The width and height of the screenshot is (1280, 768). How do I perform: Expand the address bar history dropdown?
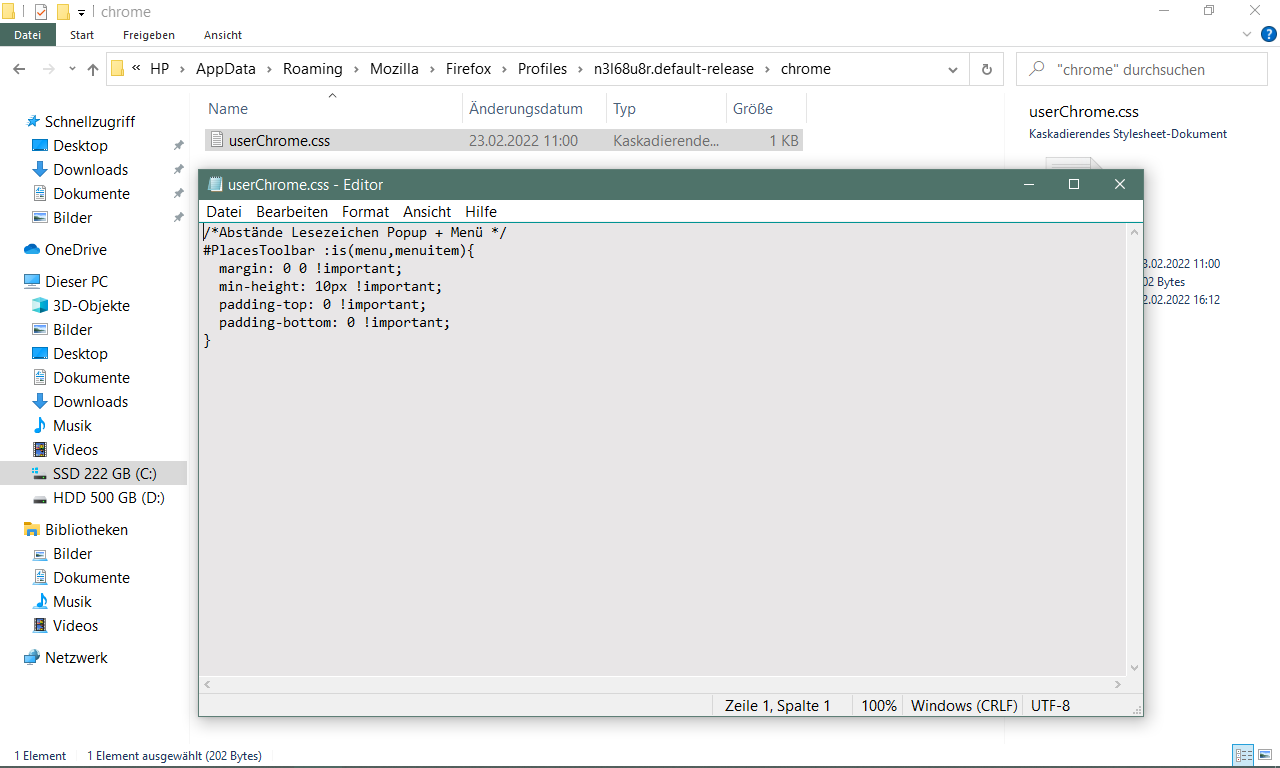pyautogui.click(x=953, y=70)
